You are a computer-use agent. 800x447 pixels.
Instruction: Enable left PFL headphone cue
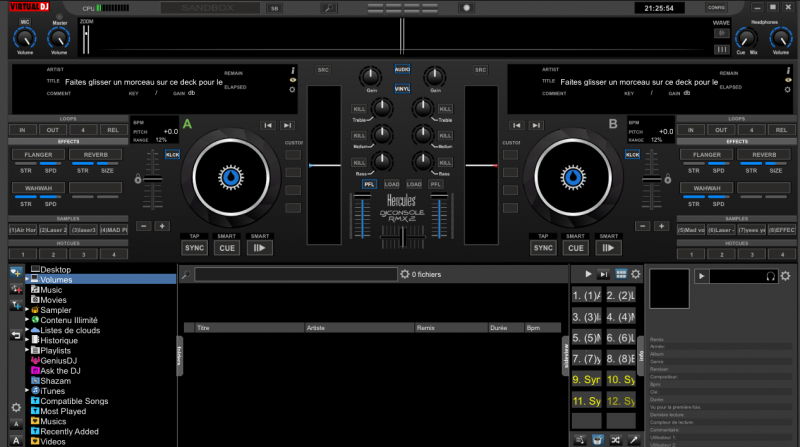point(369,184)
